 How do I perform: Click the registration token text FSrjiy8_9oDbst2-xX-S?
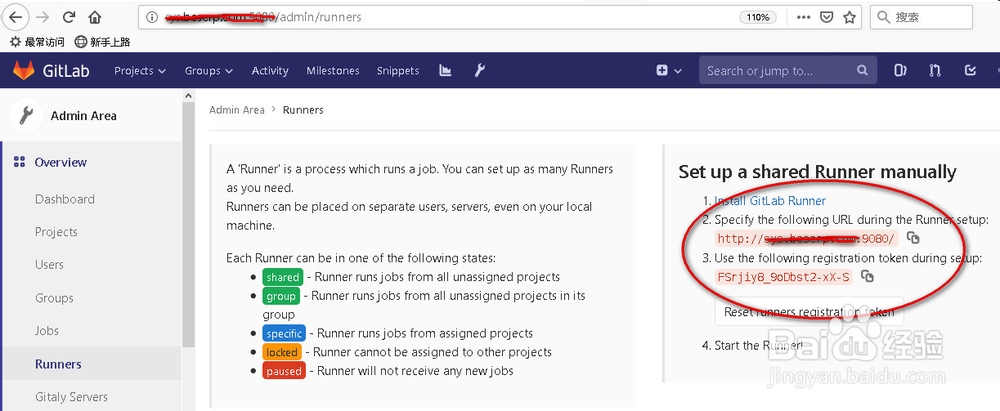click(784, 277)
